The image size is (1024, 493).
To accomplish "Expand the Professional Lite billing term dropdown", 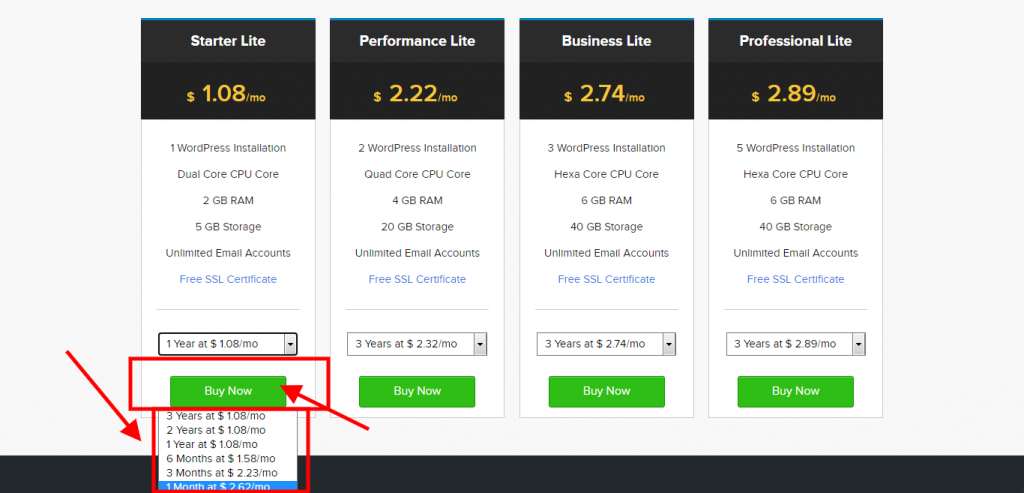I will [795, 344].
